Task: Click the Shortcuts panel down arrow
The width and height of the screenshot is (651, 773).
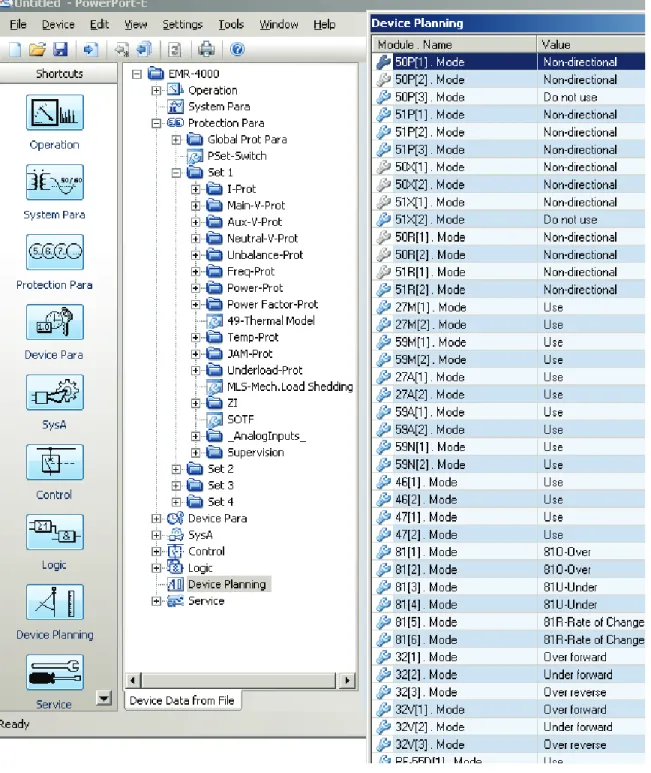Action: coord(103,698)
